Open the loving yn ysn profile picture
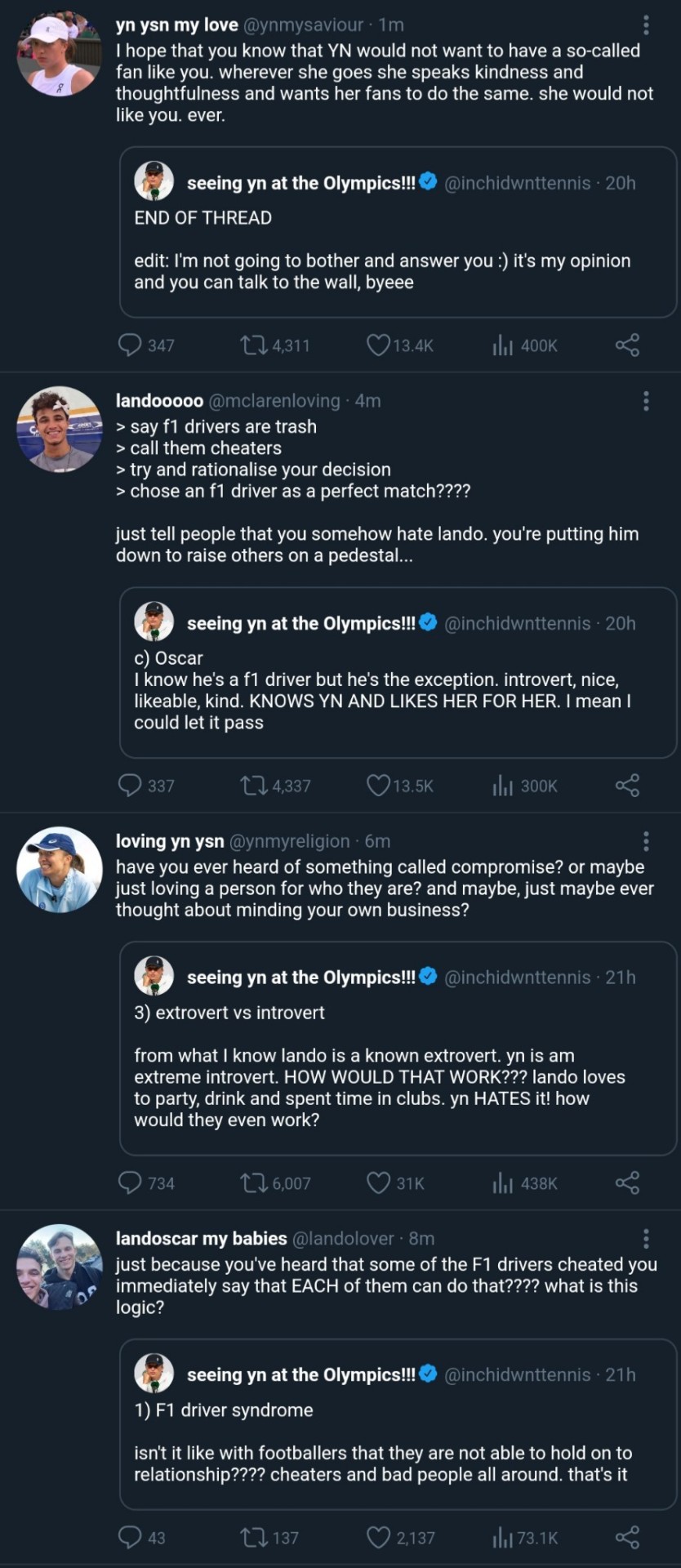This screenshot has height=1568, width=681. 60,870
